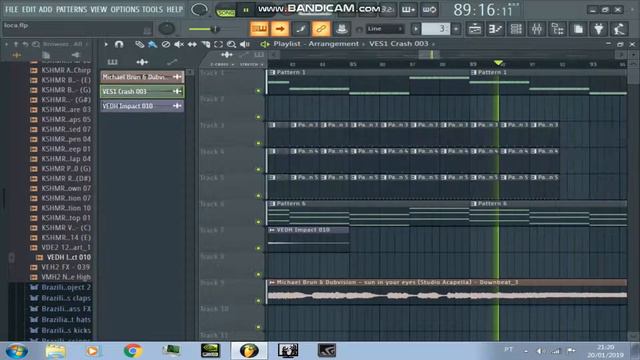This screenshot has width=640, height=360.
Task: Click the tempo tapper icon in toolbar
Action: 619,29
